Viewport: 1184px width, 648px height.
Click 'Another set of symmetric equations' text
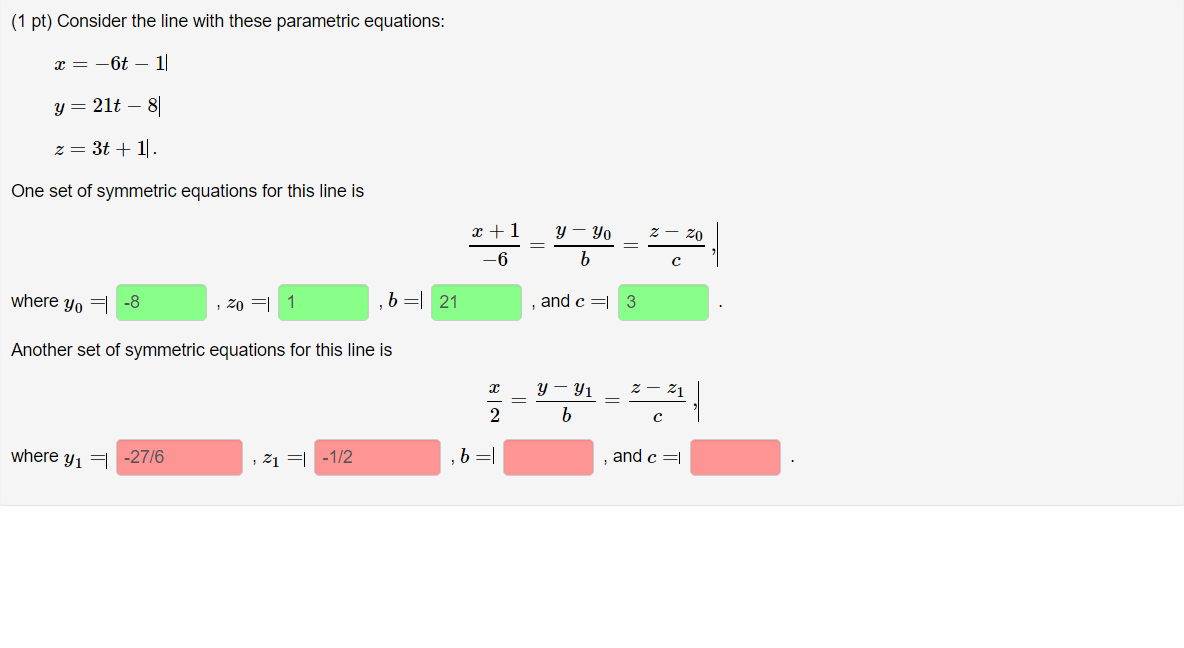point(200,349)
